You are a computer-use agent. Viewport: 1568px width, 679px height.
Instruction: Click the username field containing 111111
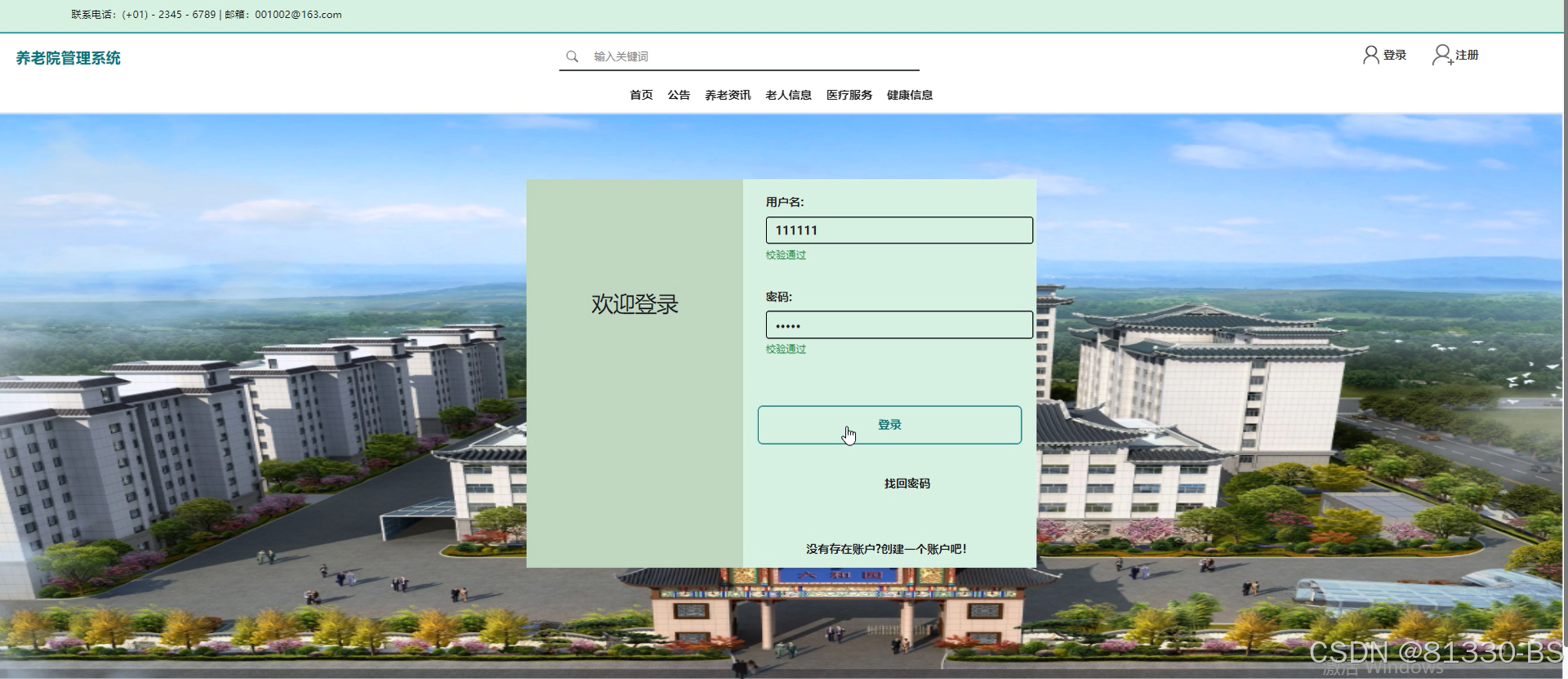(x=899, y=230)
